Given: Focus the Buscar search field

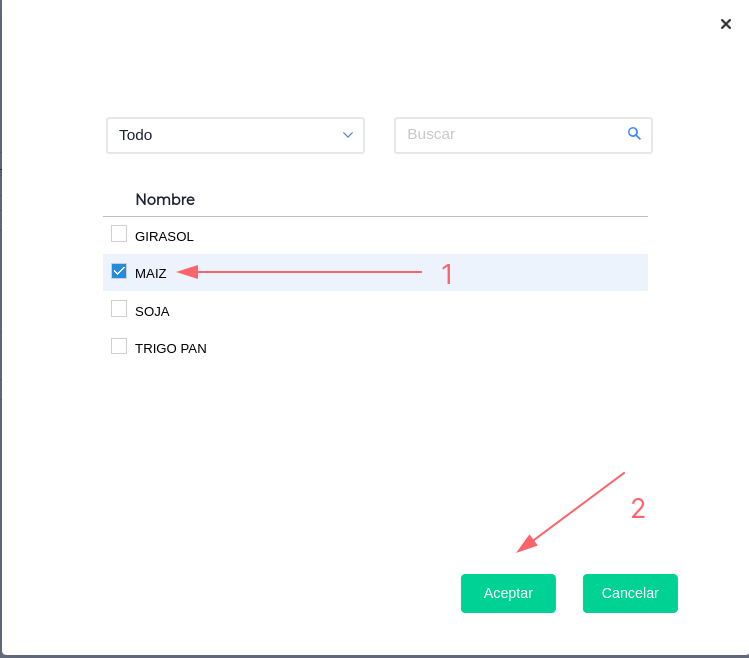Looking at the screenshot, I should (510, 135).
